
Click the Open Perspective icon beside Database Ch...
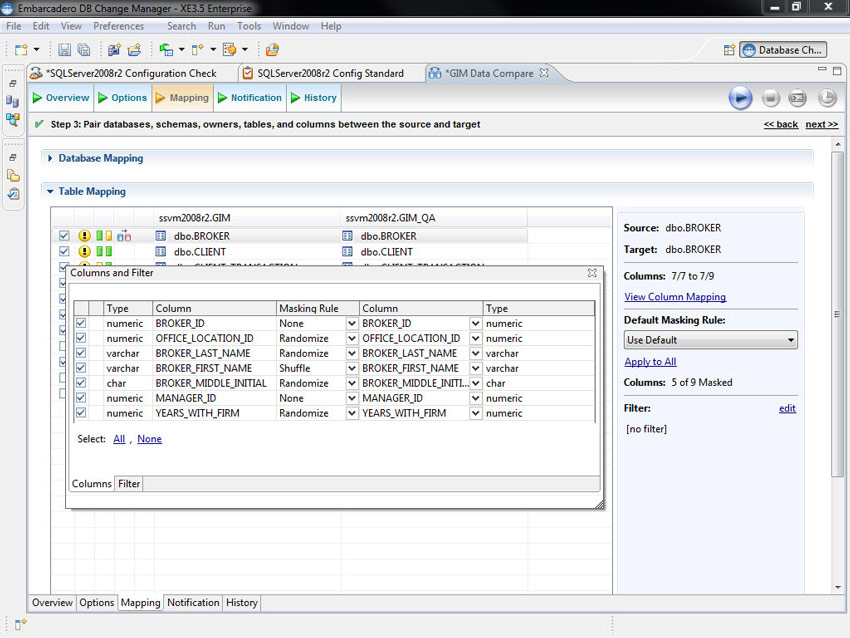click(x=729, y=50)
